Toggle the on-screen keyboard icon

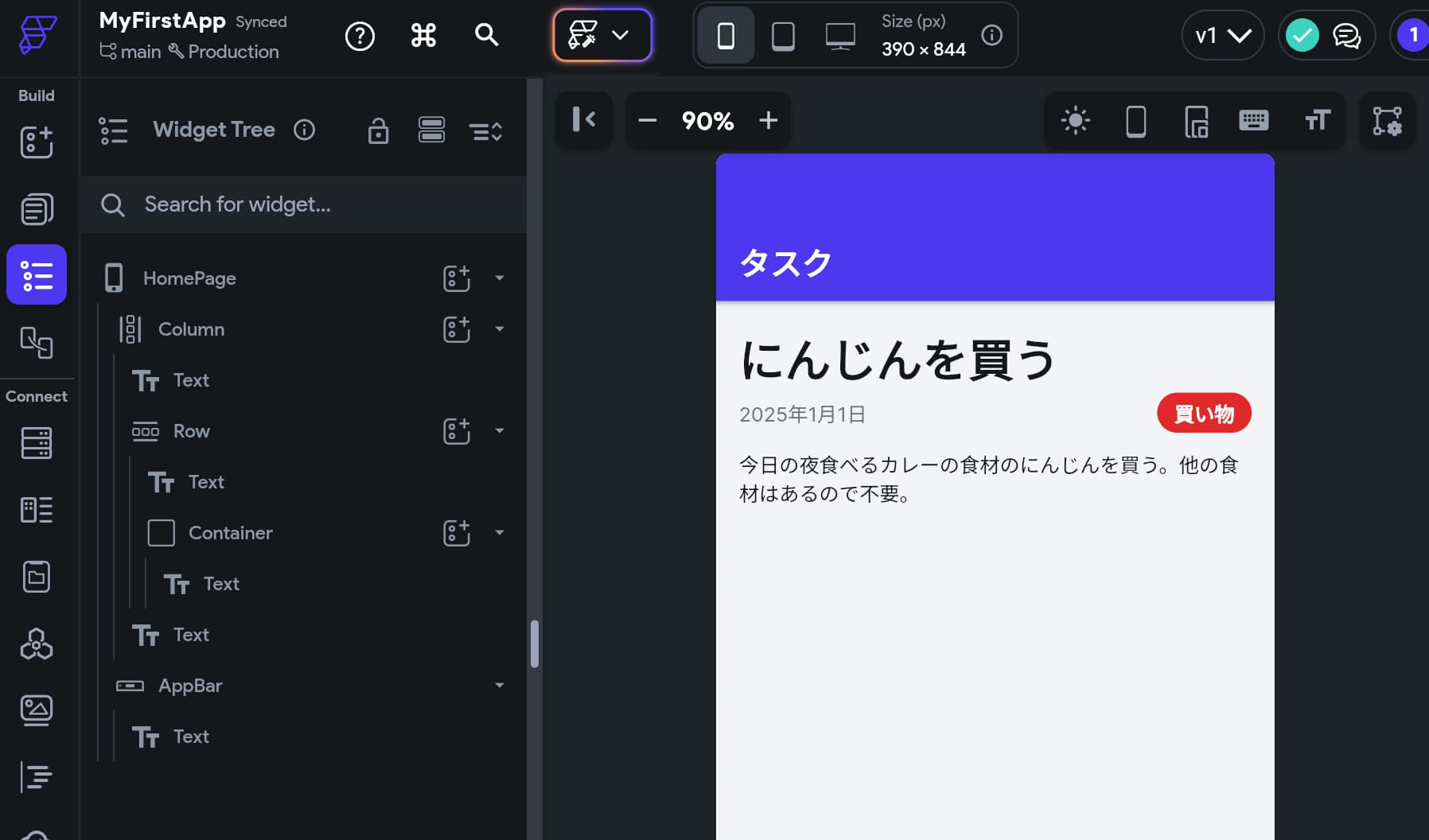[x=1254, y=121]
